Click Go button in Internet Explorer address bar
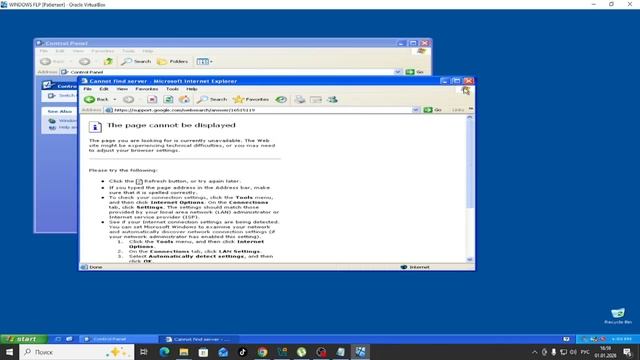Image resolution: width=640 pixels, height=360 pixels. 433,110
